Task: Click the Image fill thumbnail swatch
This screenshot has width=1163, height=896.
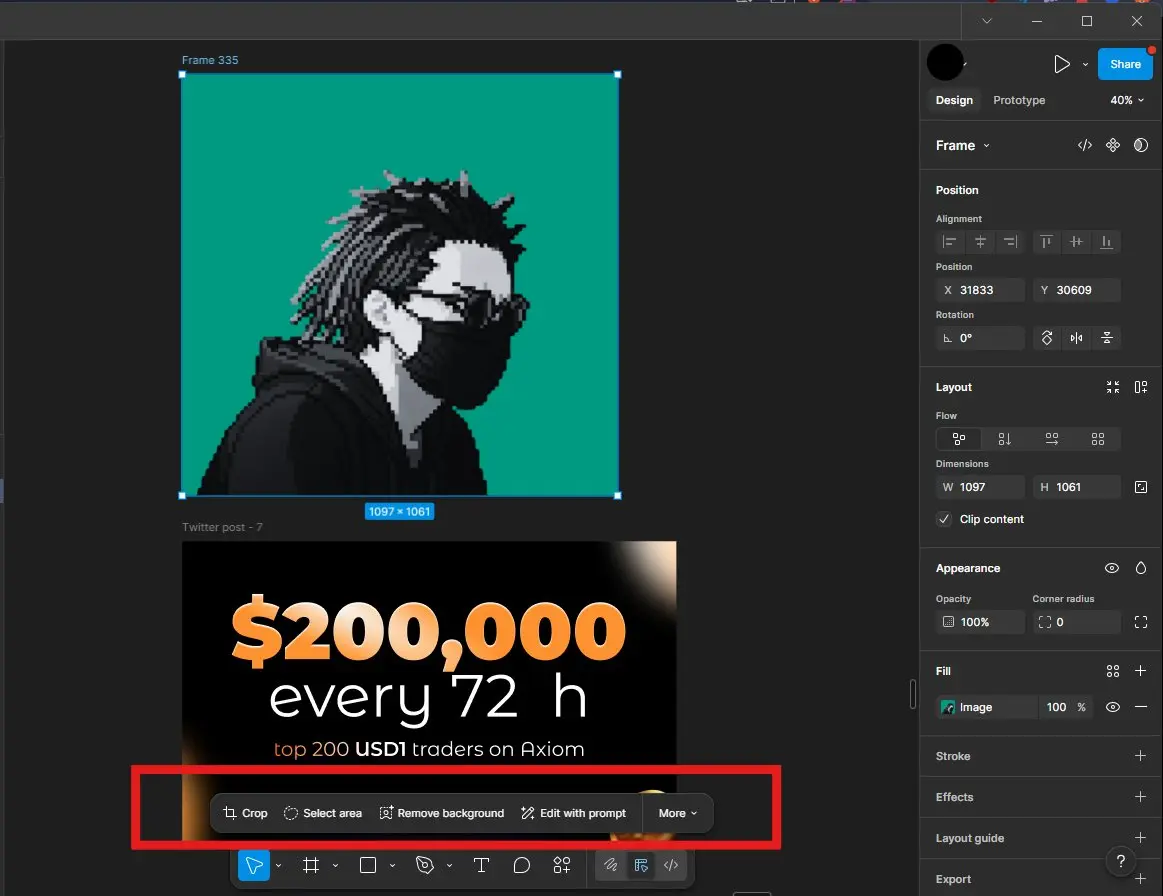Action: coord(948,707)
